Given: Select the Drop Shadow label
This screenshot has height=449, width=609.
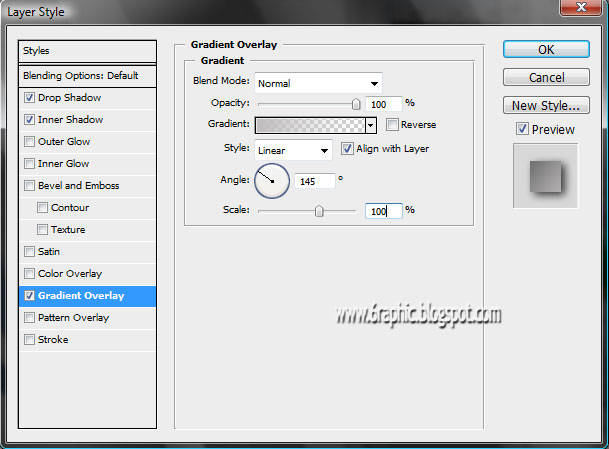Looking at the screenshot, I should pos(70,97).
